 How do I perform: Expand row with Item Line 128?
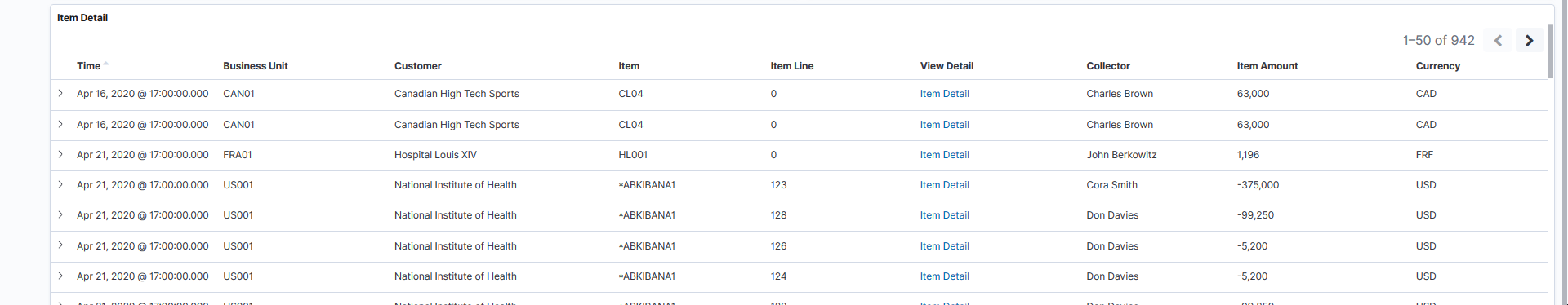[x=60, y=214]
